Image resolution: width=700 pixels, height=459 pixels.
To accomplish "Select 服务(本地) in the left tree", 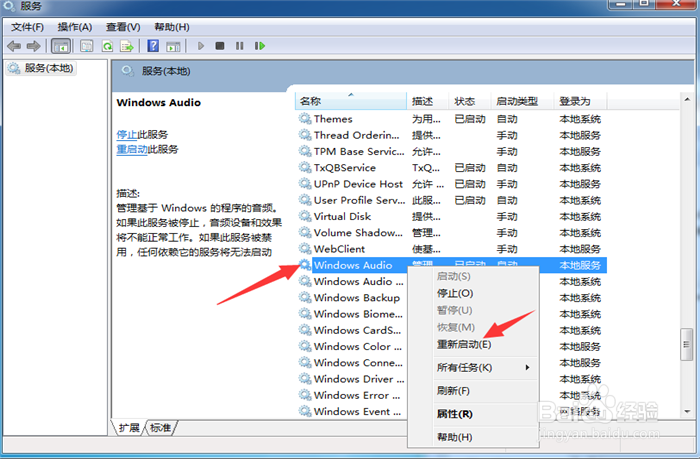I will (41, 68).
